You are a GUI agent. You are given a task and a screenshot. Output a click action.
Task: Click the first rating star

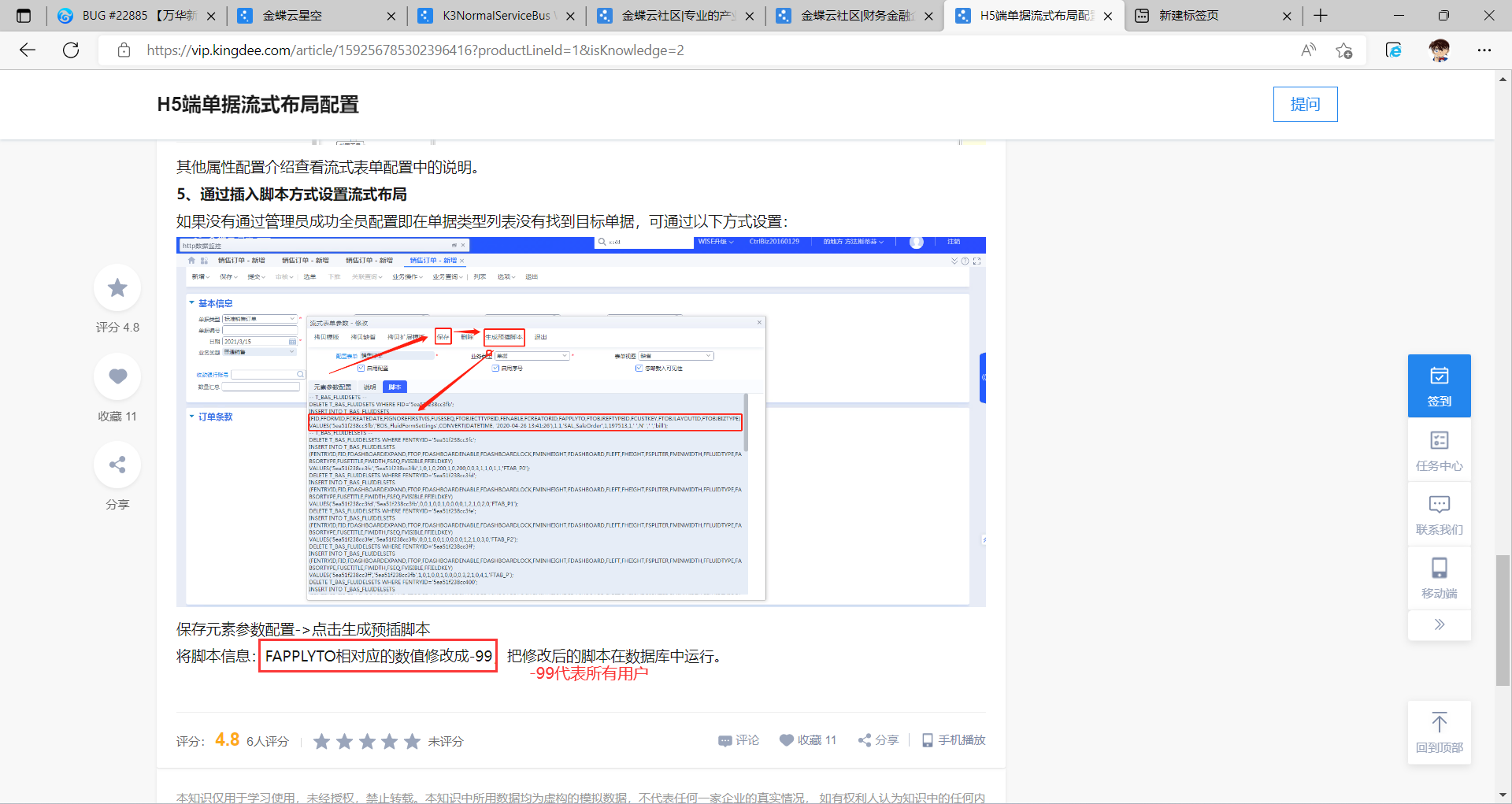(321, 741)
